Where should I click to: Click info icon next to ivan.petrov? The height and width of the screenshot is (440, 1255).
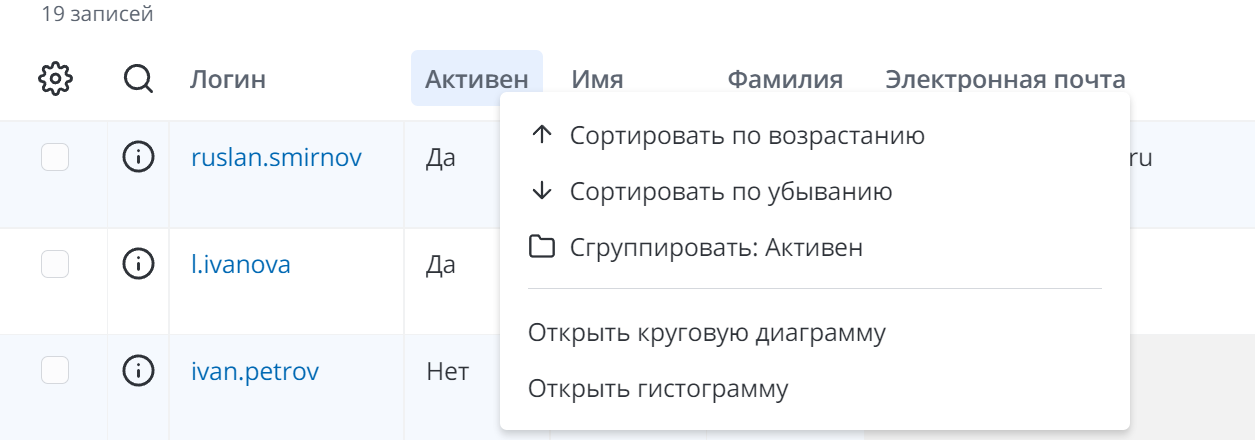tap(138, 372)
